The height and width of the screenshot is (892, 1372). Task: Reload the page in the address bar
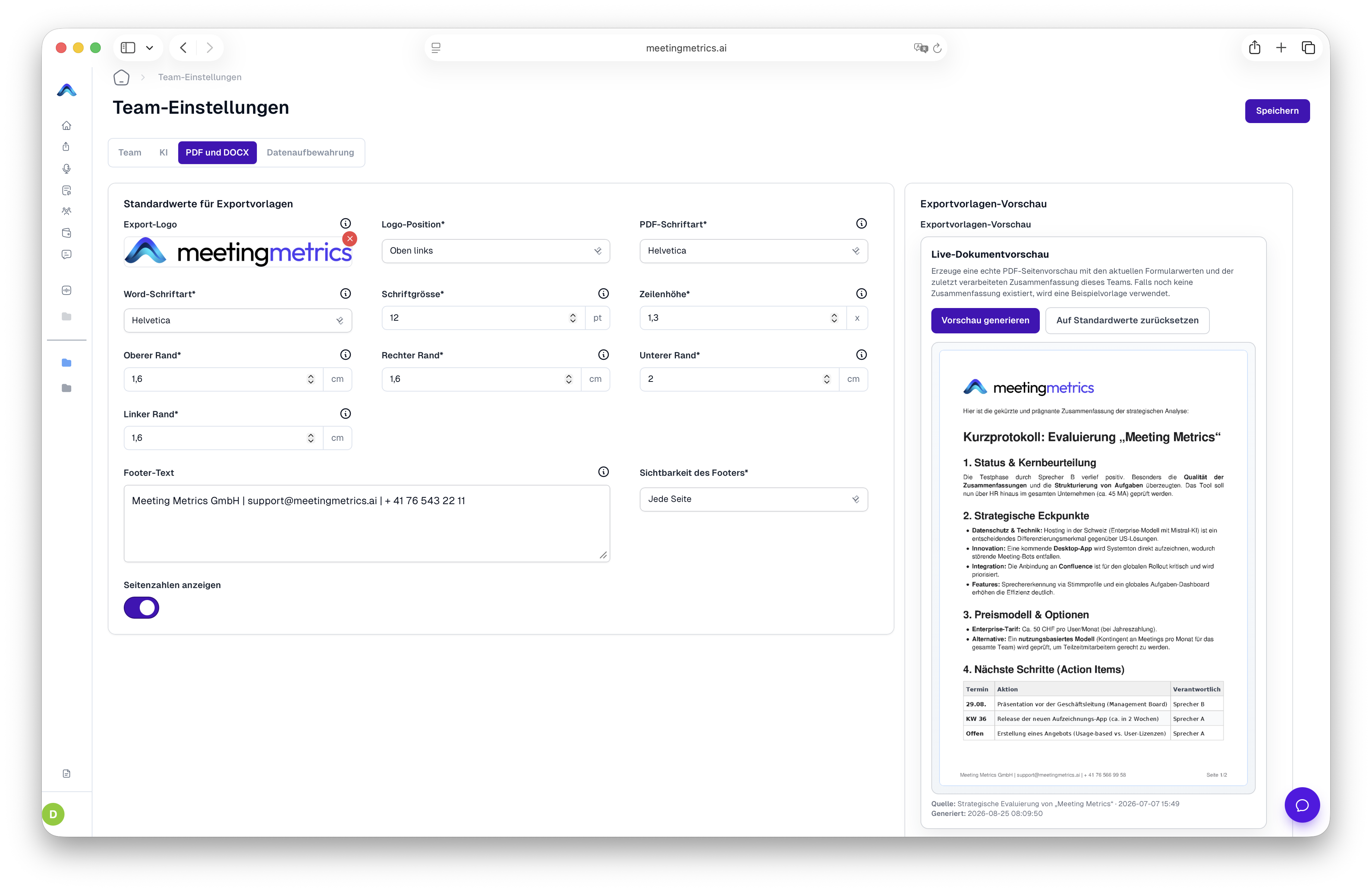click(937, 48)
